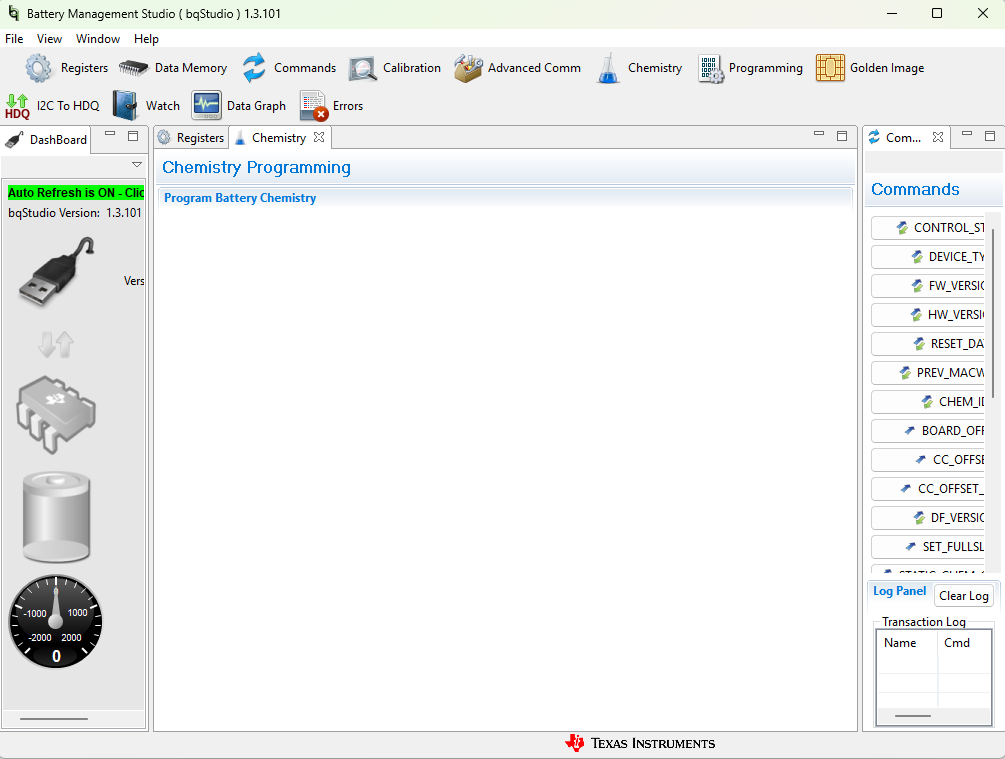Show the Data Graph view

(206, 106)
